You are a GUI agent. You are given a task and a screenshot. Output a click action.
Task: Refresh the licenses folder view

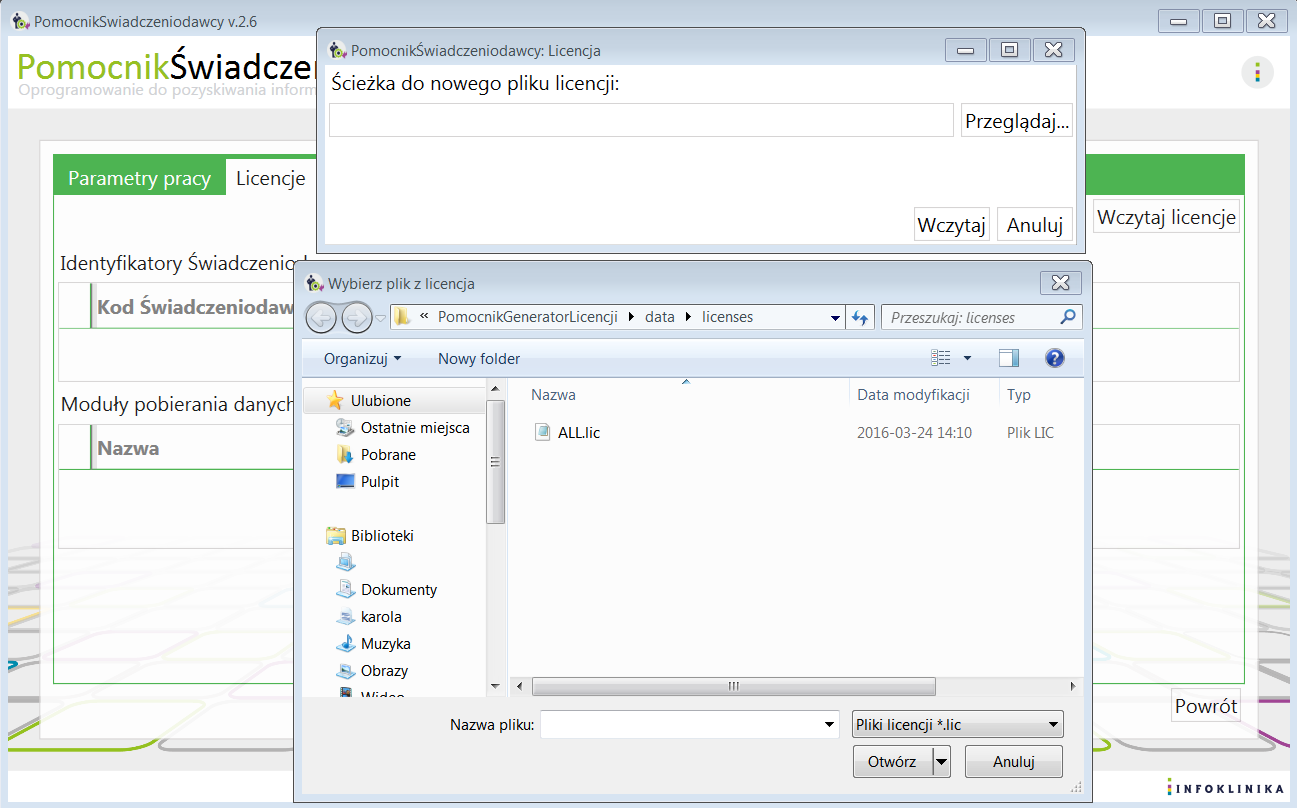860,317
